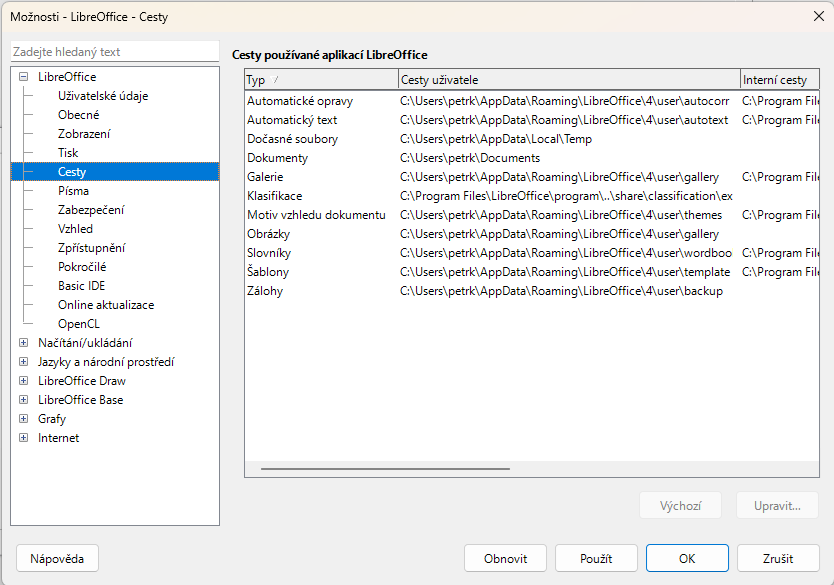This screenshot has width=834, height=585.
Task: Select the Načítání/ukládání label
Action: 85,342
